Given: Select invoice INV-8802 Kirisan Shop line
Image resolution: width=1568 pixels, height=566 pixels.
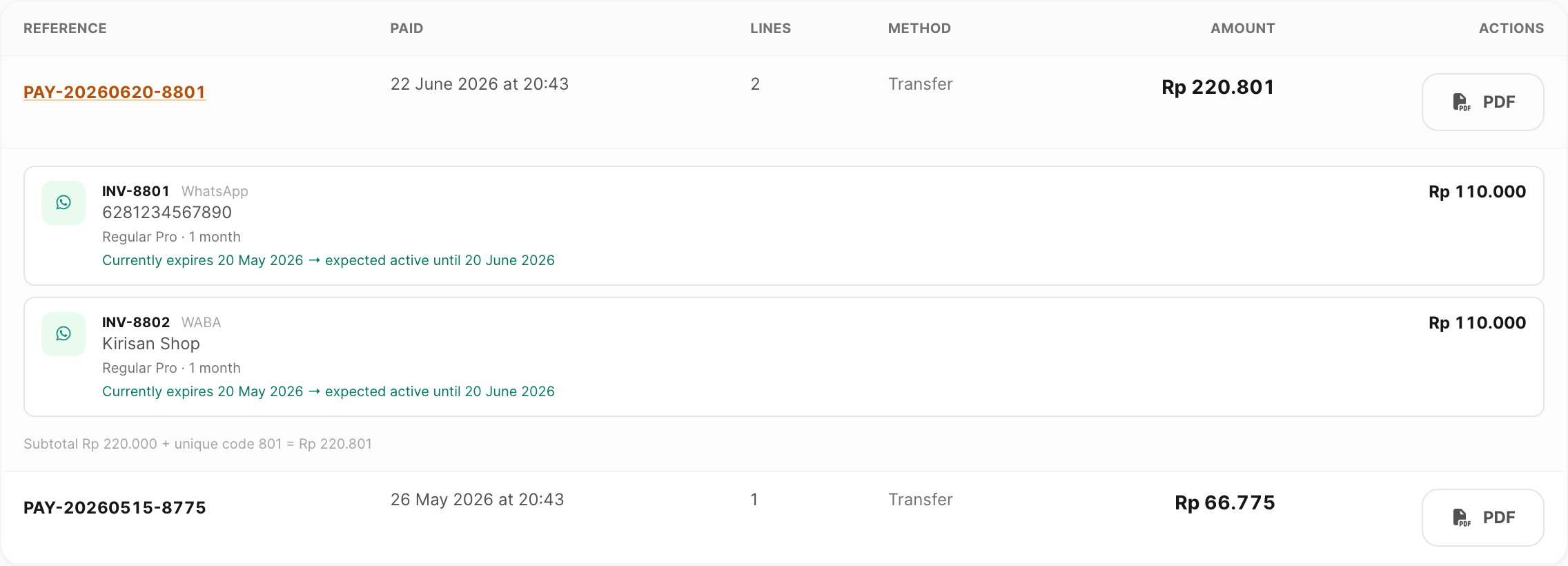Looking at the screenshot, I should pos(784,357).
